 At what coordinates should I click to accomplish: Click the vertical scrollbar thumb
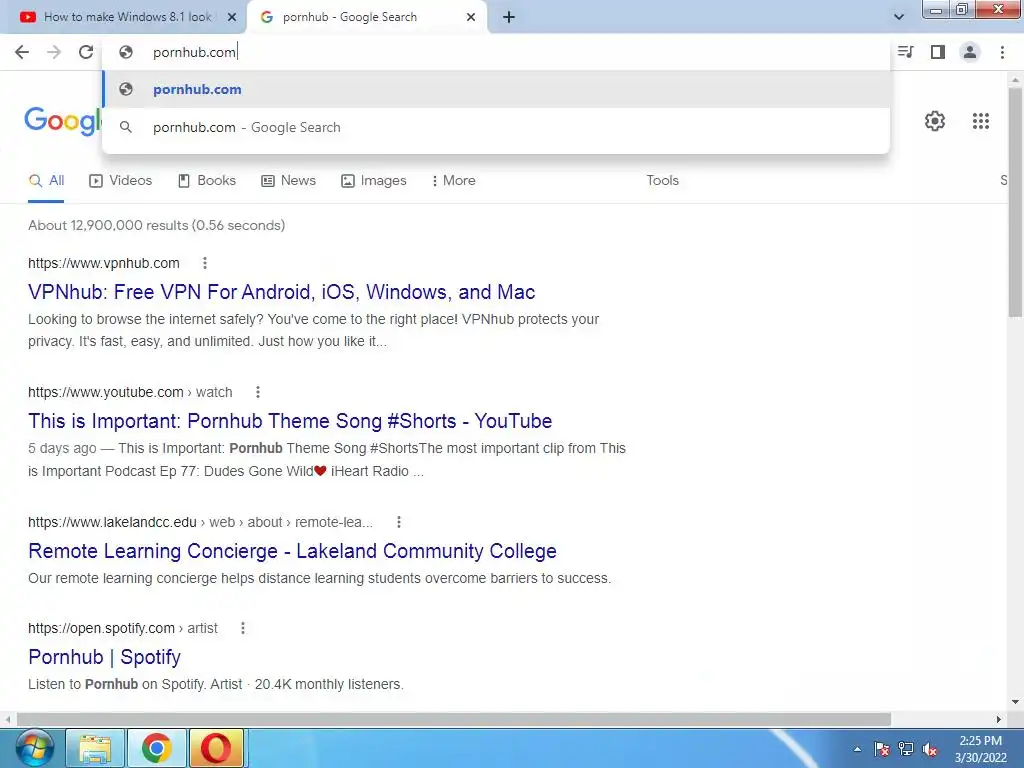(1015, 202)
